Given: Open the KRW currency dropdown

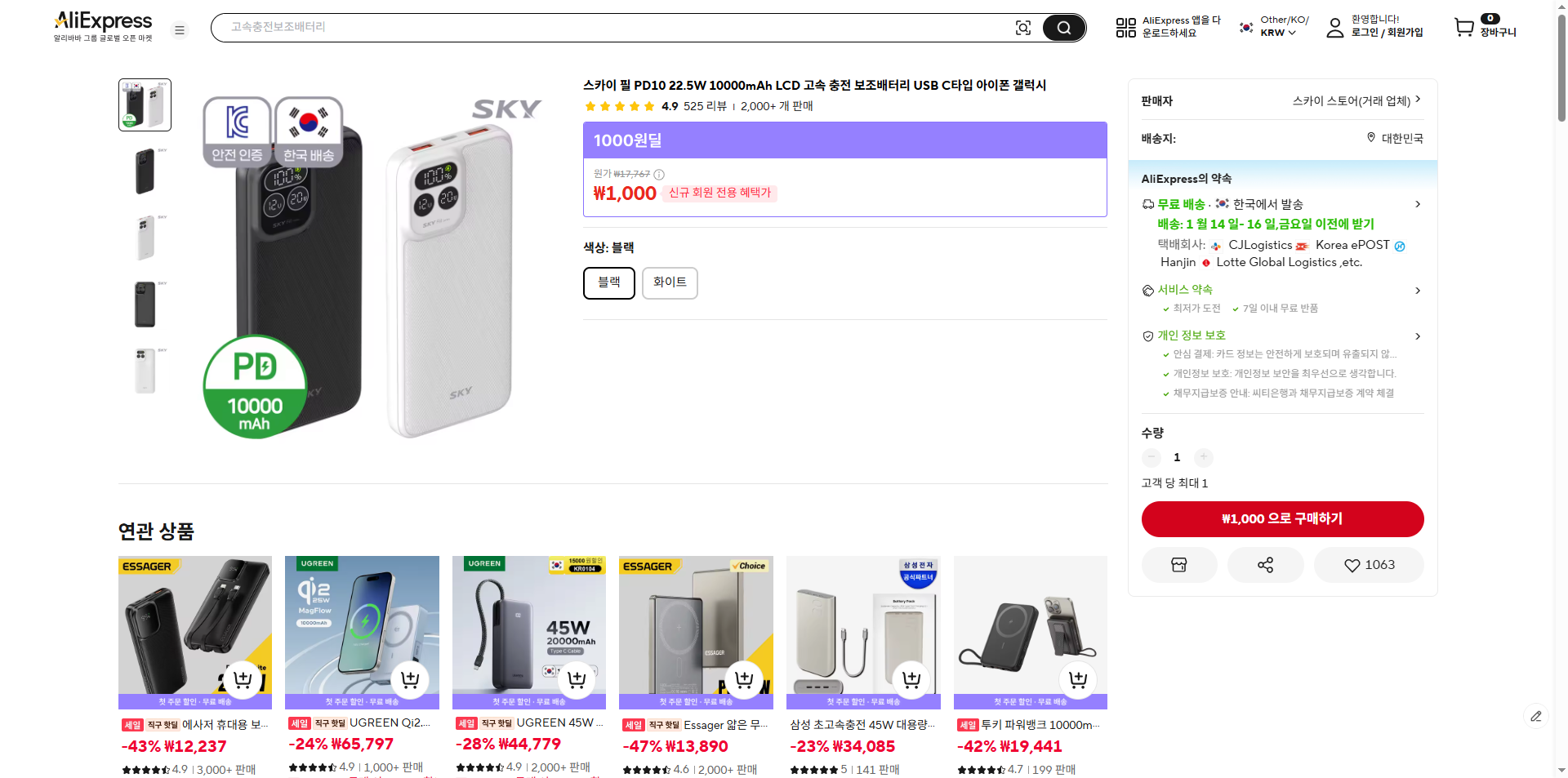Looking at the screenshot, I should (x=1278, y=33).
